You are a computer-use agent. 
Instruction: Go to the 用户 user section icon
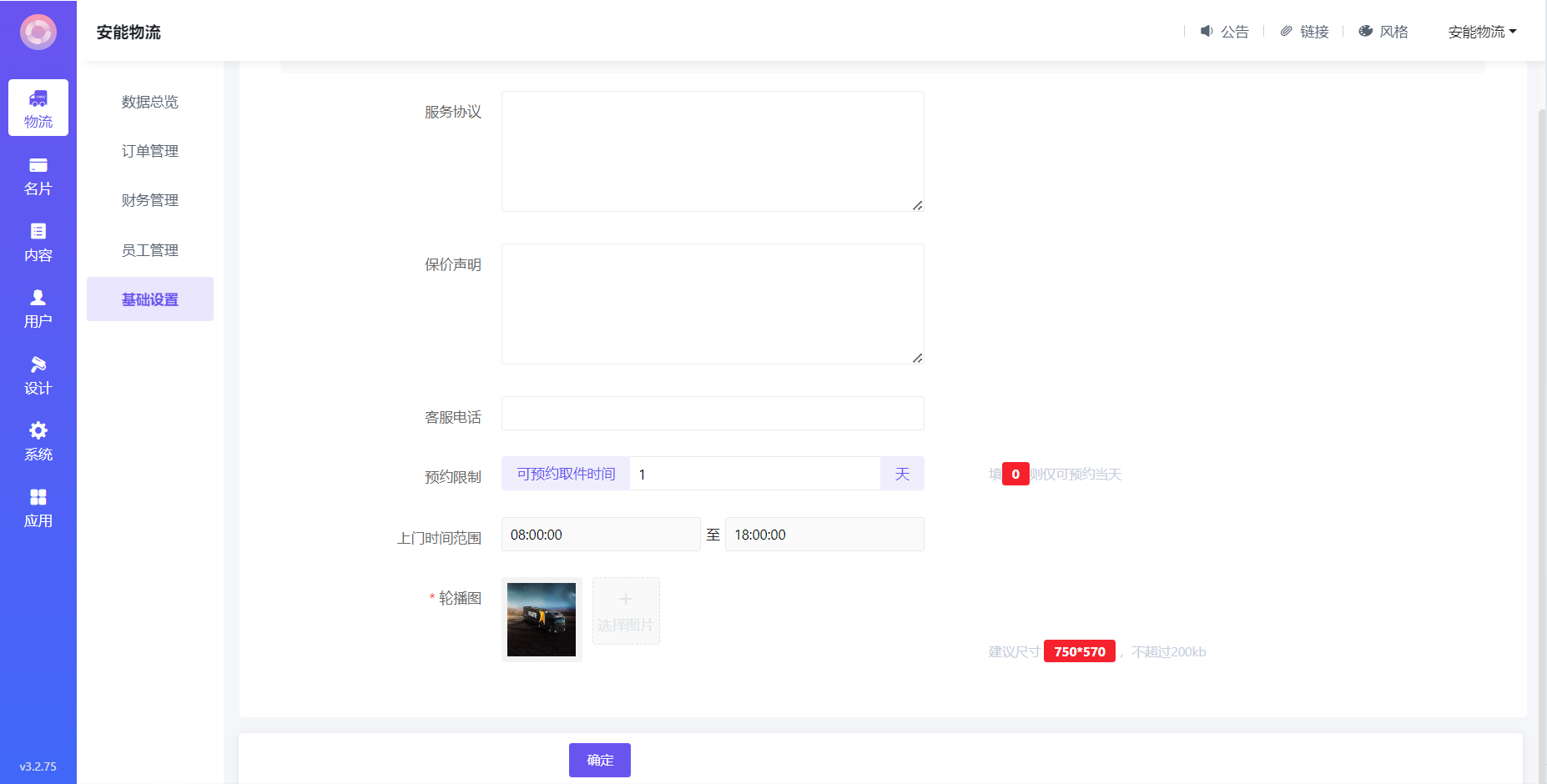point(38,298)
